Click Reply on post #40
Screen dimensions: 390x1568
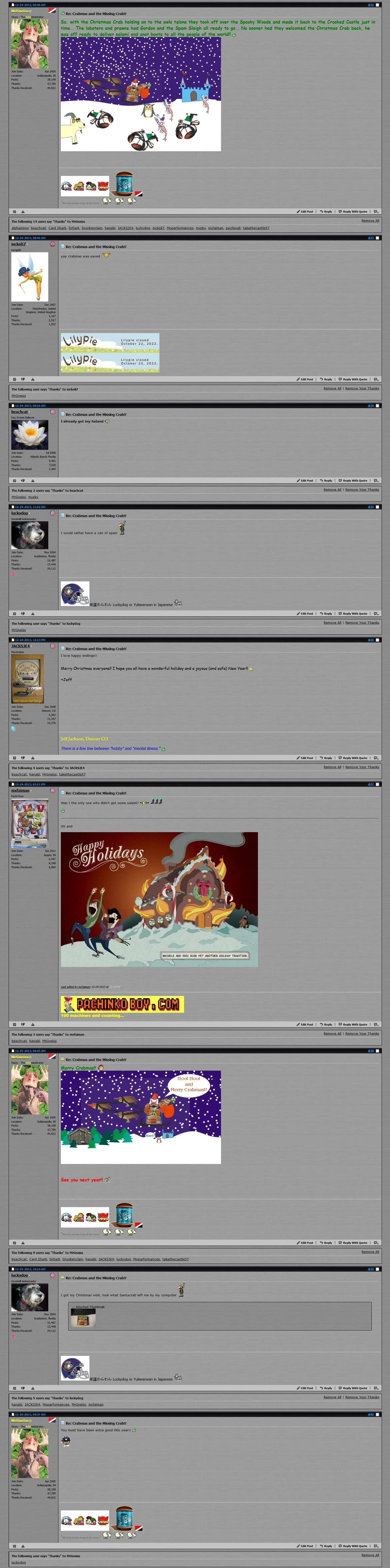(326, 1546)
